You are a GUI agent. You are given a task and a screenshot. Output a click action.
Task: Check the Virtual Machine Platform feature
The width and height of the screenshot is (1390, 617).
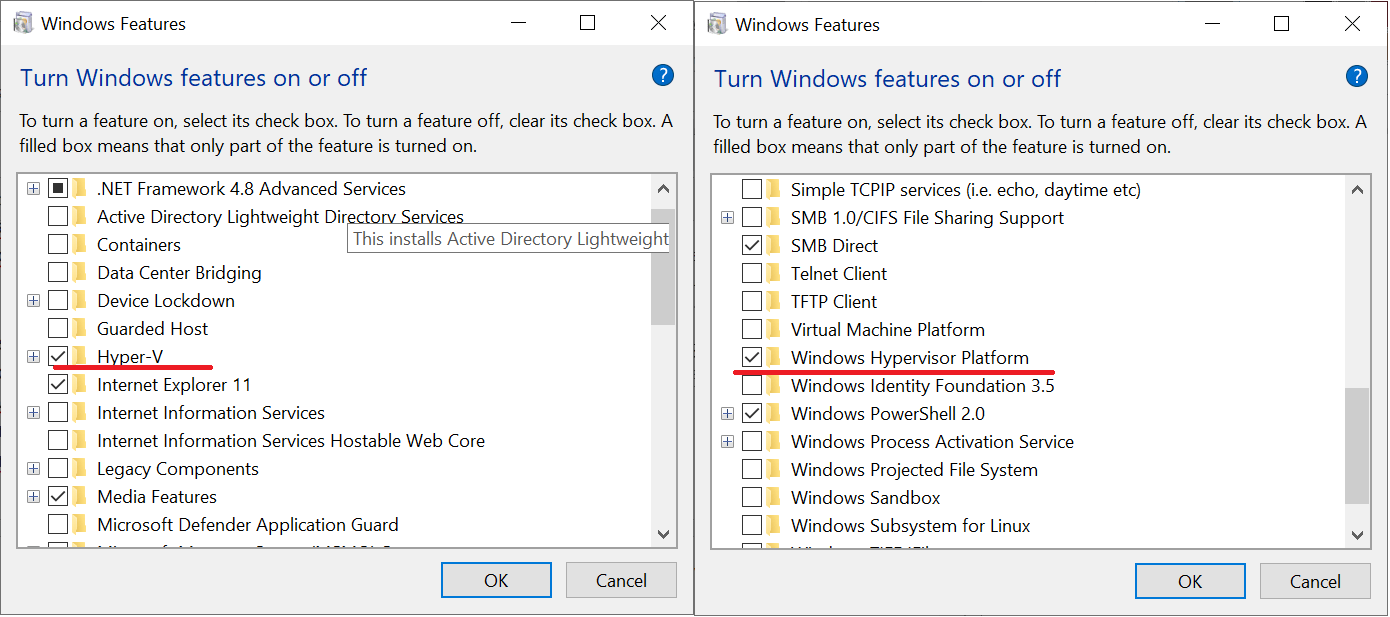tap(753, 329)
